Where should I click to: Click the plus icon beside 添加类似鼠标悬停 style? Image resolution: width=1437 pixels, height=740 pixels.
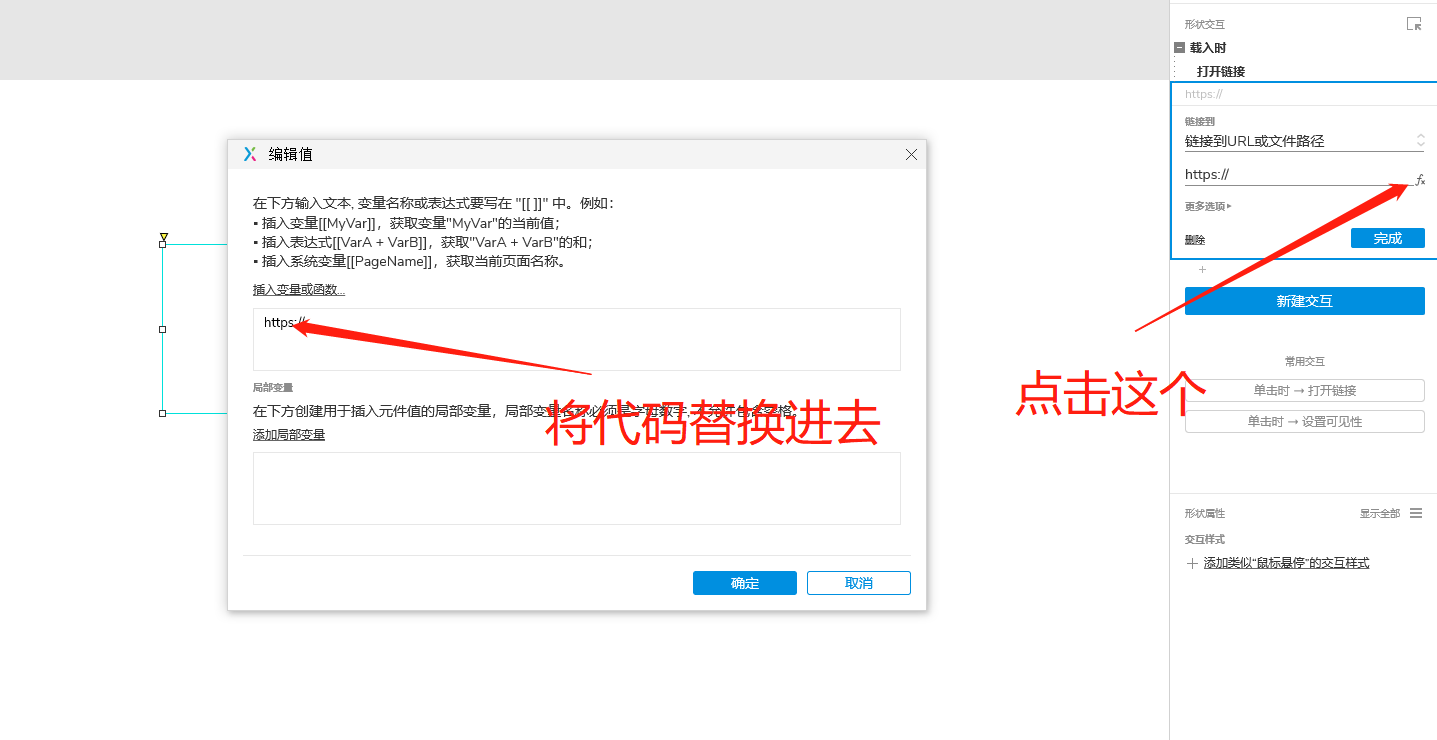(x=1192, y=564)
